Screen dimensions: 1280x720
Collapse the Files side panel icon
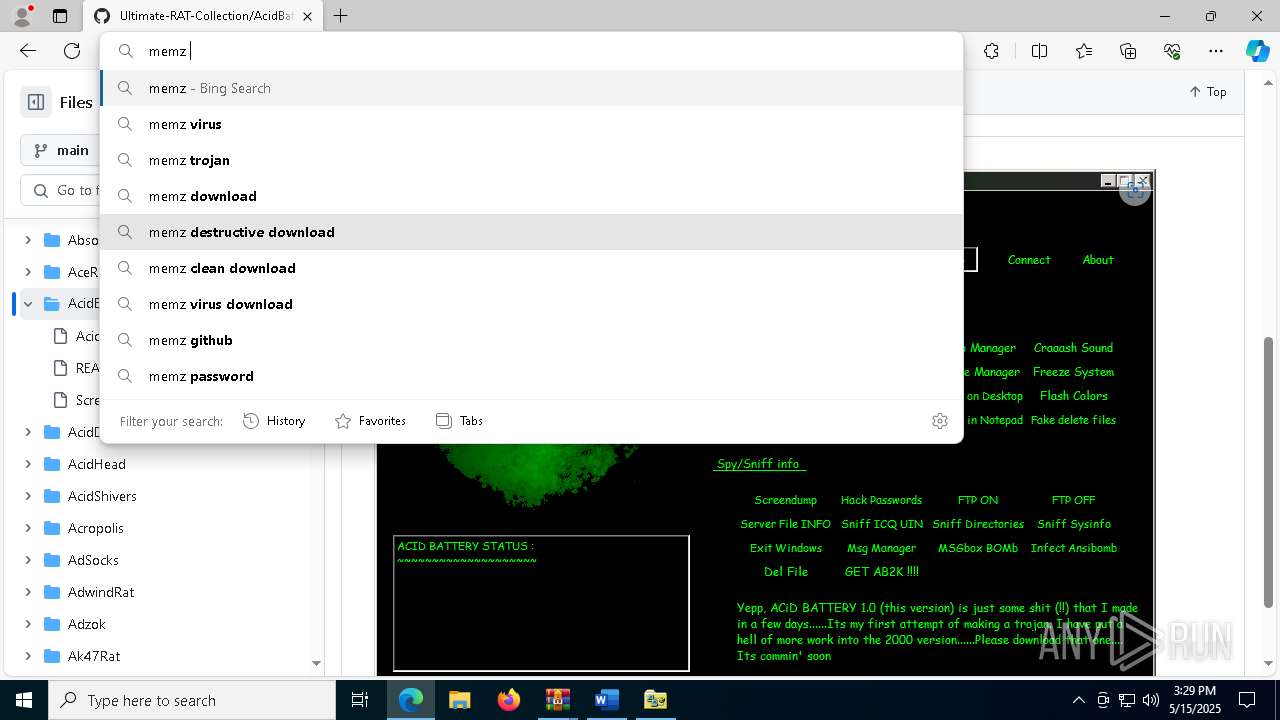pyautogui.click(x=36, y=102)
